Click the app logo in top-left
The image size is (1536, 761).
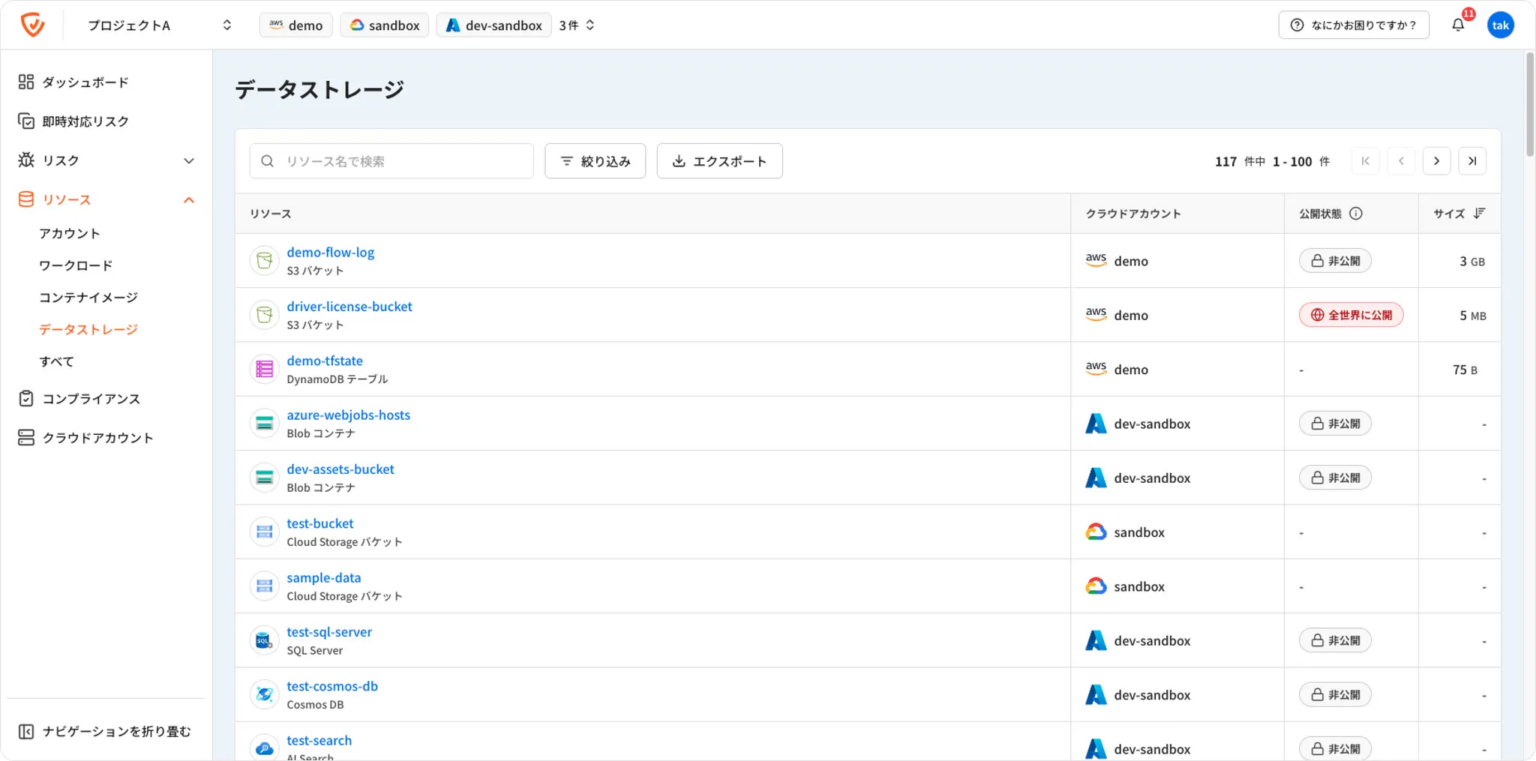tap(33, 25)
